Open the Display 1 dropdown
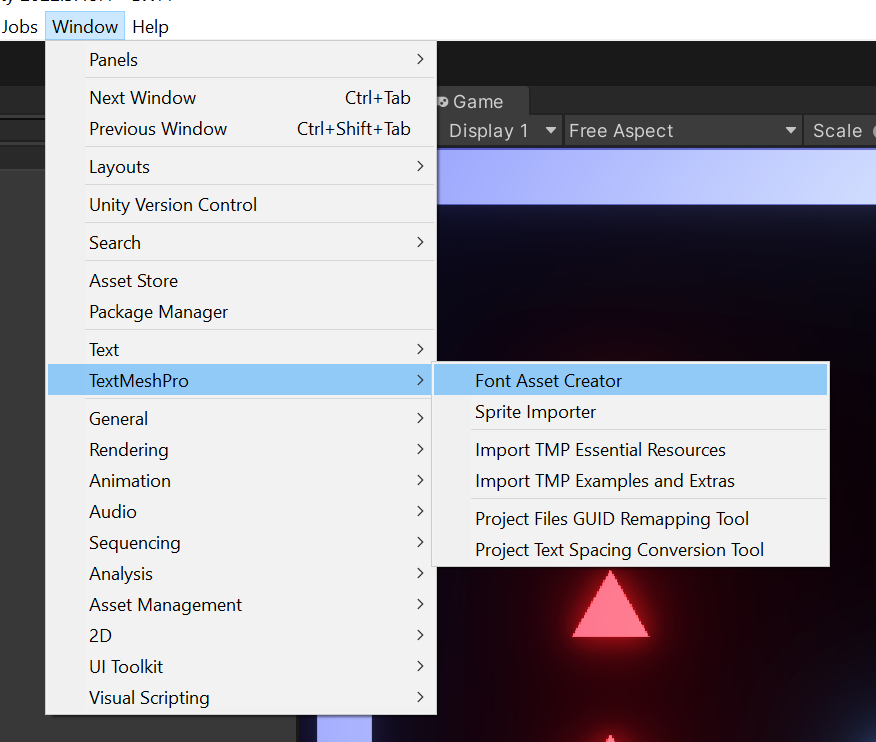This screenshot has width=876, height=742. (x=502, y=131)
